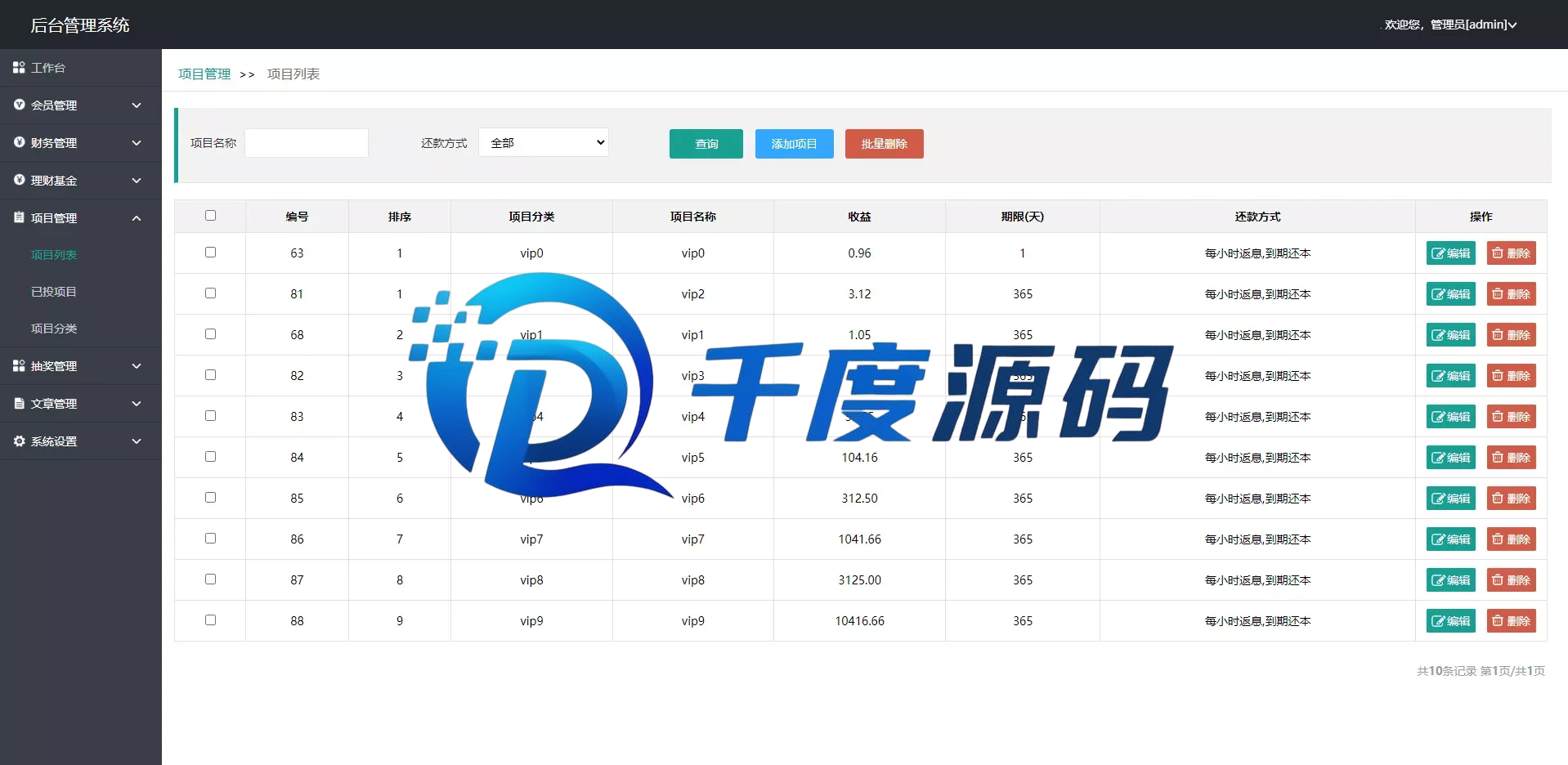The width and height of the screenshot is (1568, 765).
Task: Edit the vip9 project row
Action: pyautogui.click(x=1451, y=621)
